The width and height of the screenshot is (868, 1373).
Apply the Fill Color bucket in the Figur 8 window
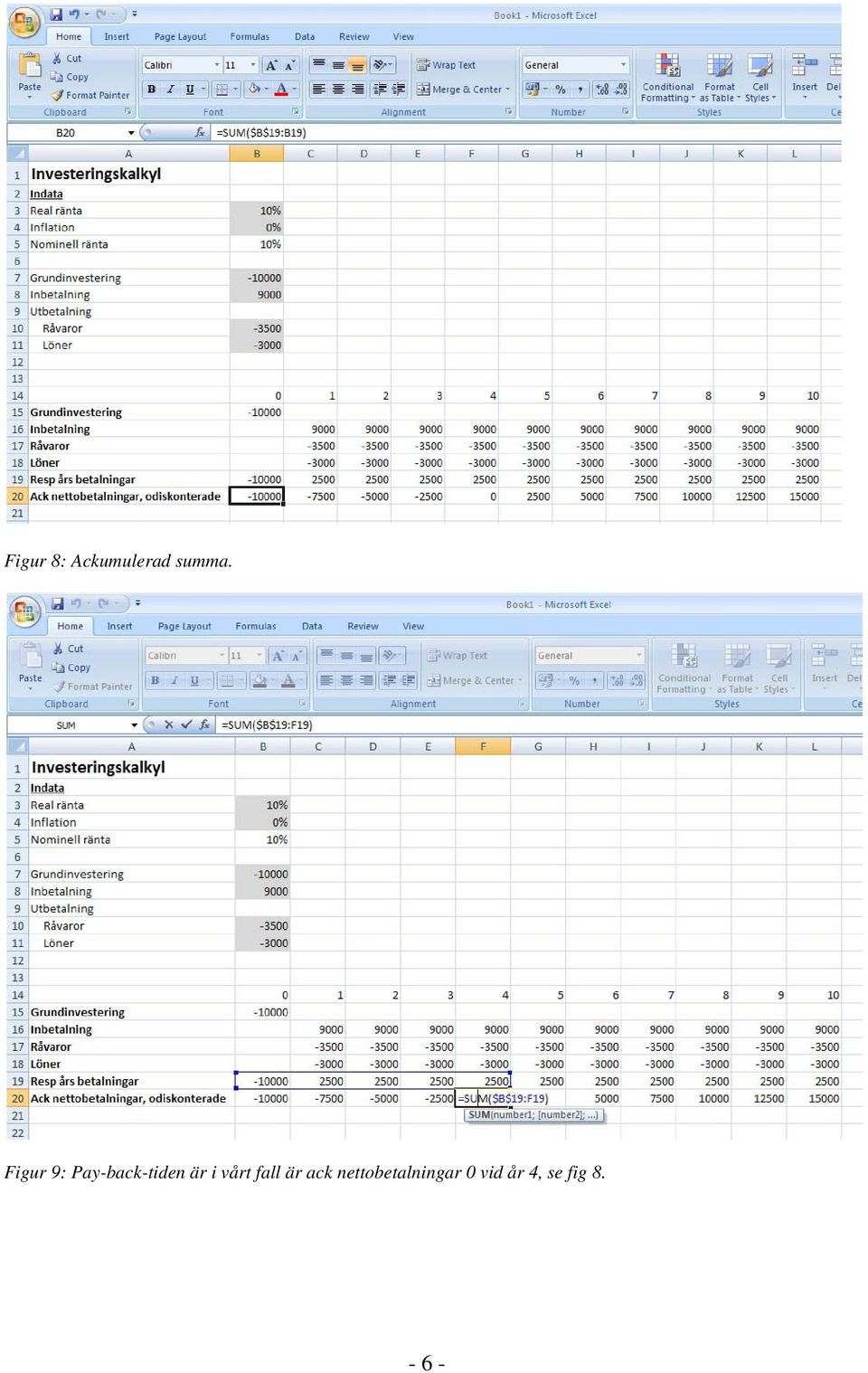click(x=254, y=89)
